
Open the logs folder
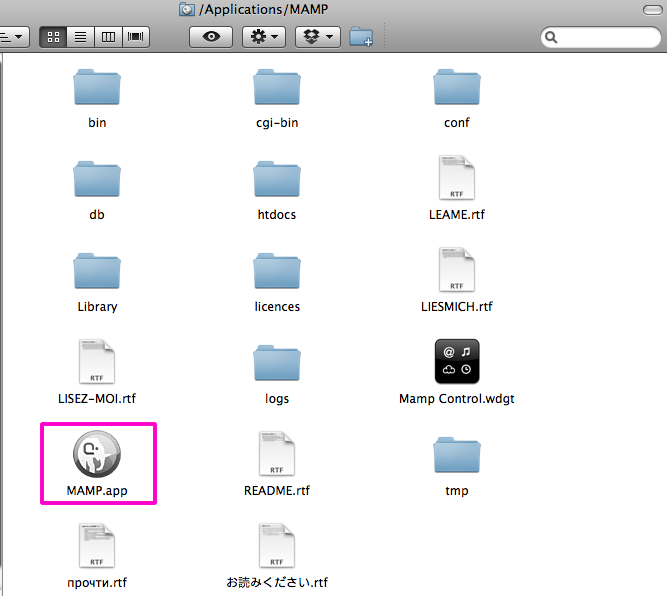277,363
